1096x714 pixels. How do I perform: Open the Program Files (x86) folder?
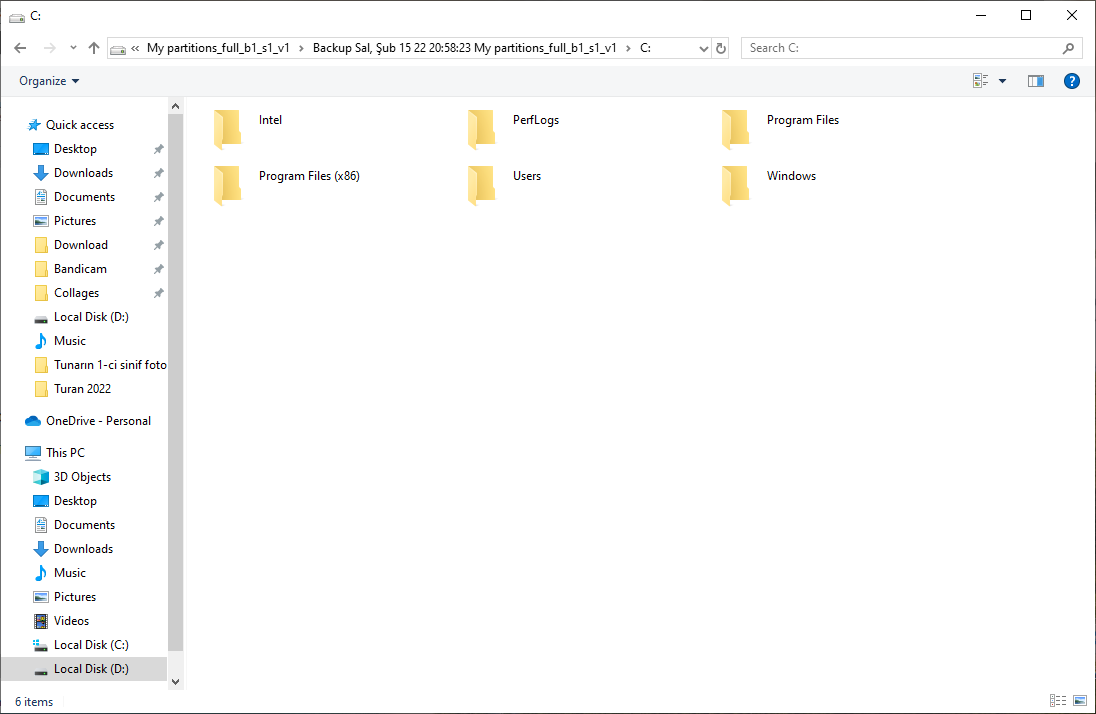pos(287,185)
